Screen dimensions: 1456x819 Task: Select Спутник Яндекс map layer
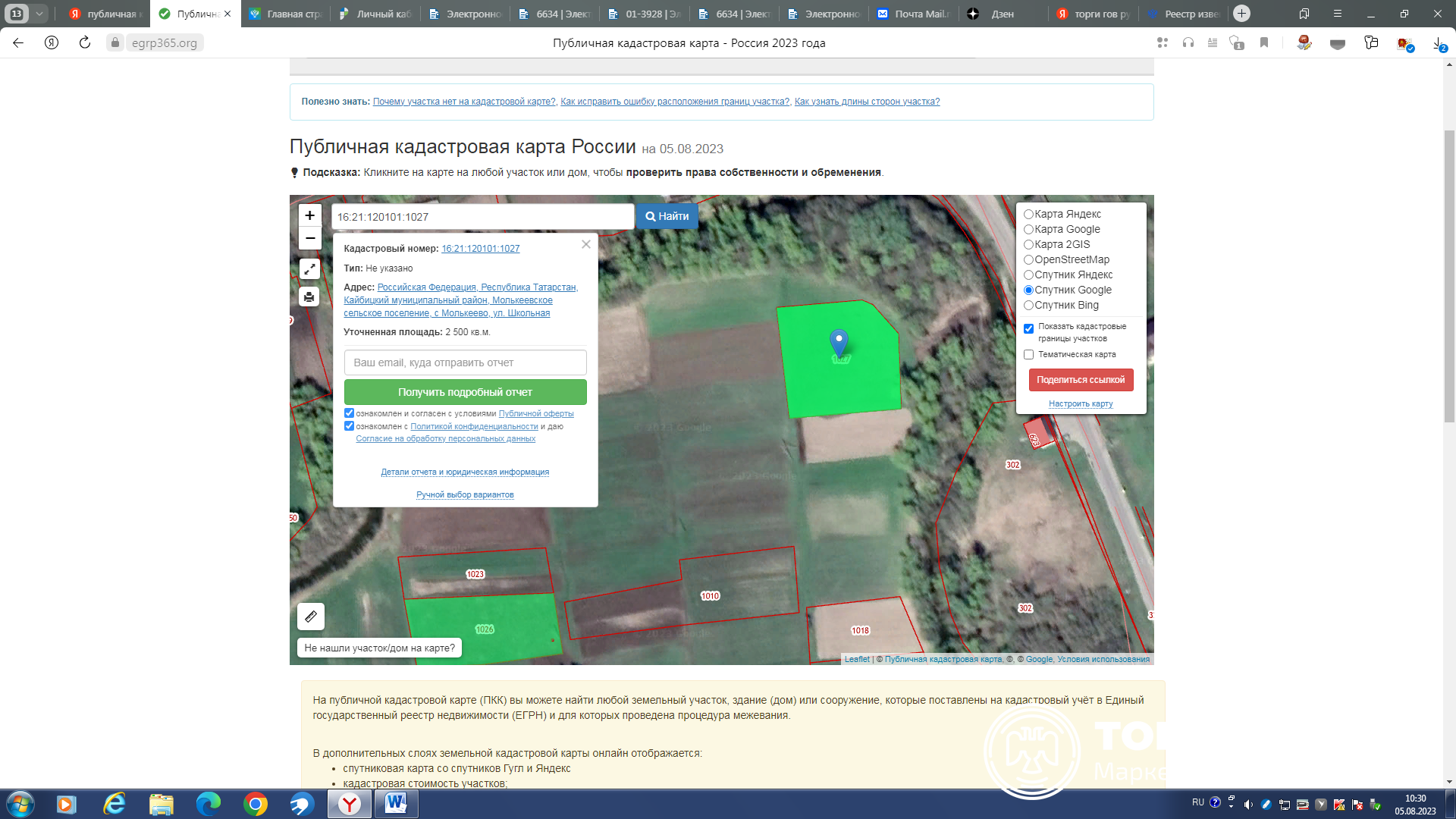(1029, 275)
